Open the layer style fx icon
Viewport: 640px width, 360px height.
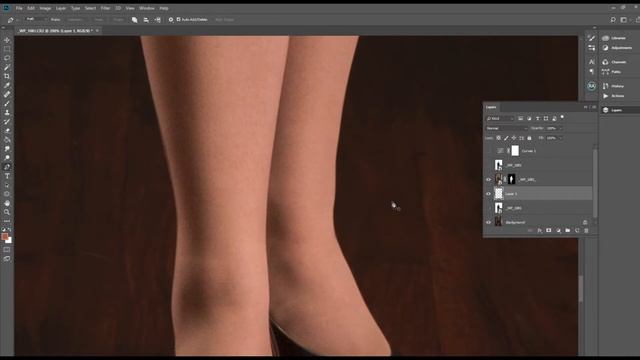[540, 231]
